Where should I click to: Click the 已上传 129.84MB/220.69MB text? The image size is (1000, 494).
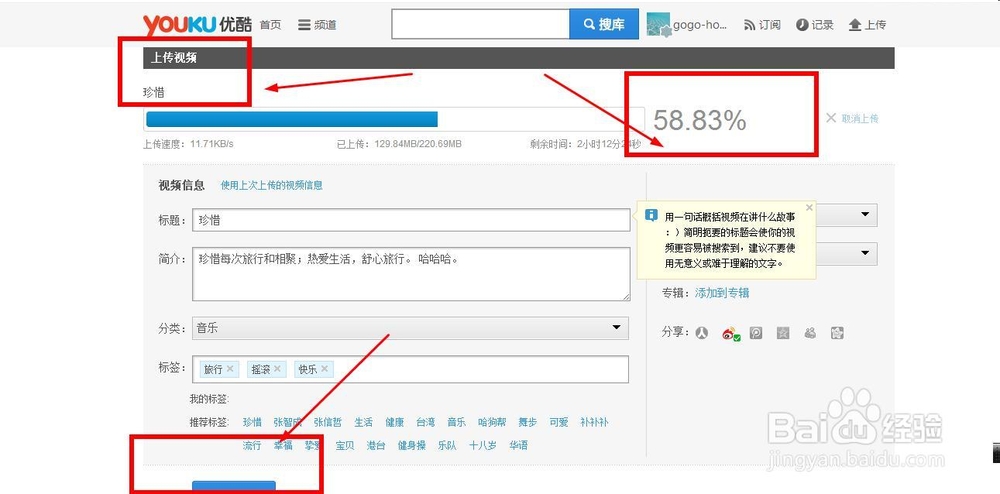[399, 144]
